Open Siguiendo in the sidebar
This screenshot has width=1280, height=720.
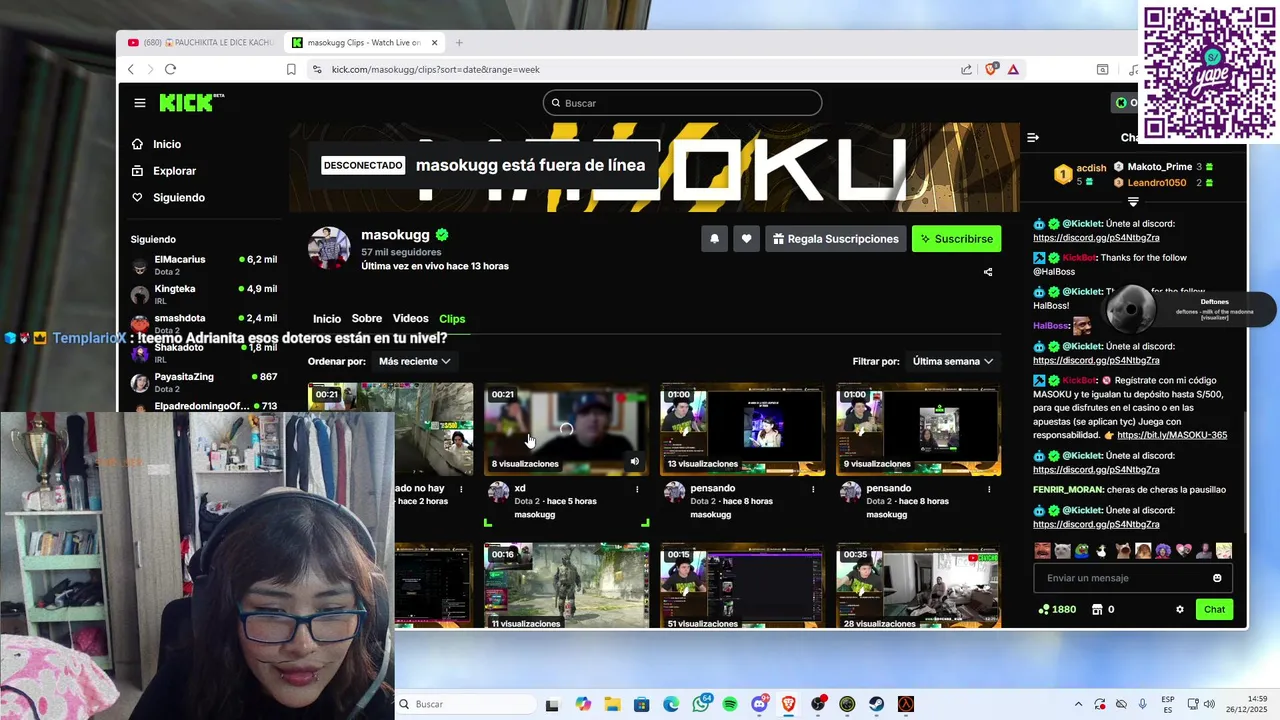pos(178,198)
